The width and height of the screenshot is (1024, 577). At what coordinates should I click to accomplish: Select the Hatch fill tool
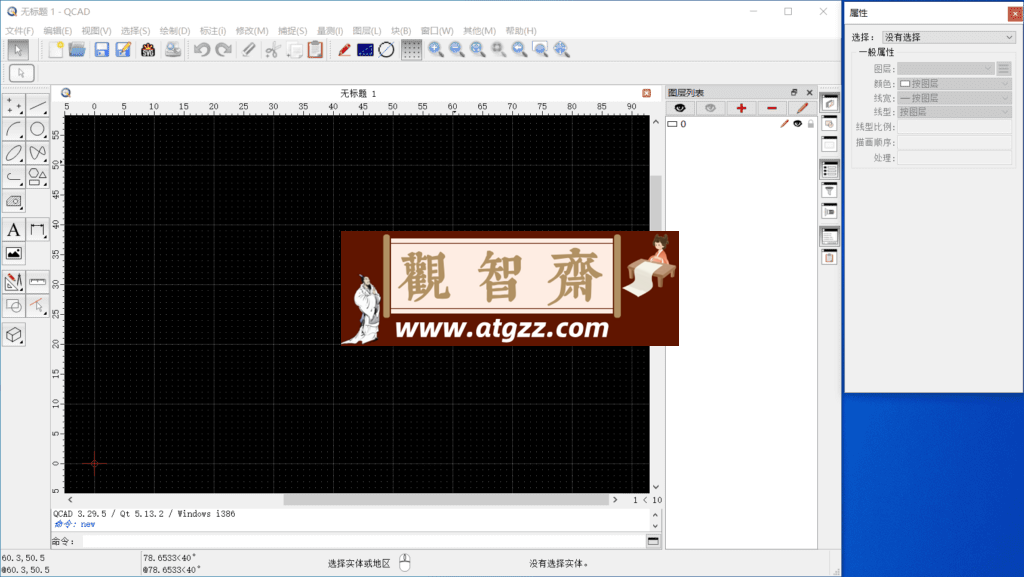click(x=14, y=202)
